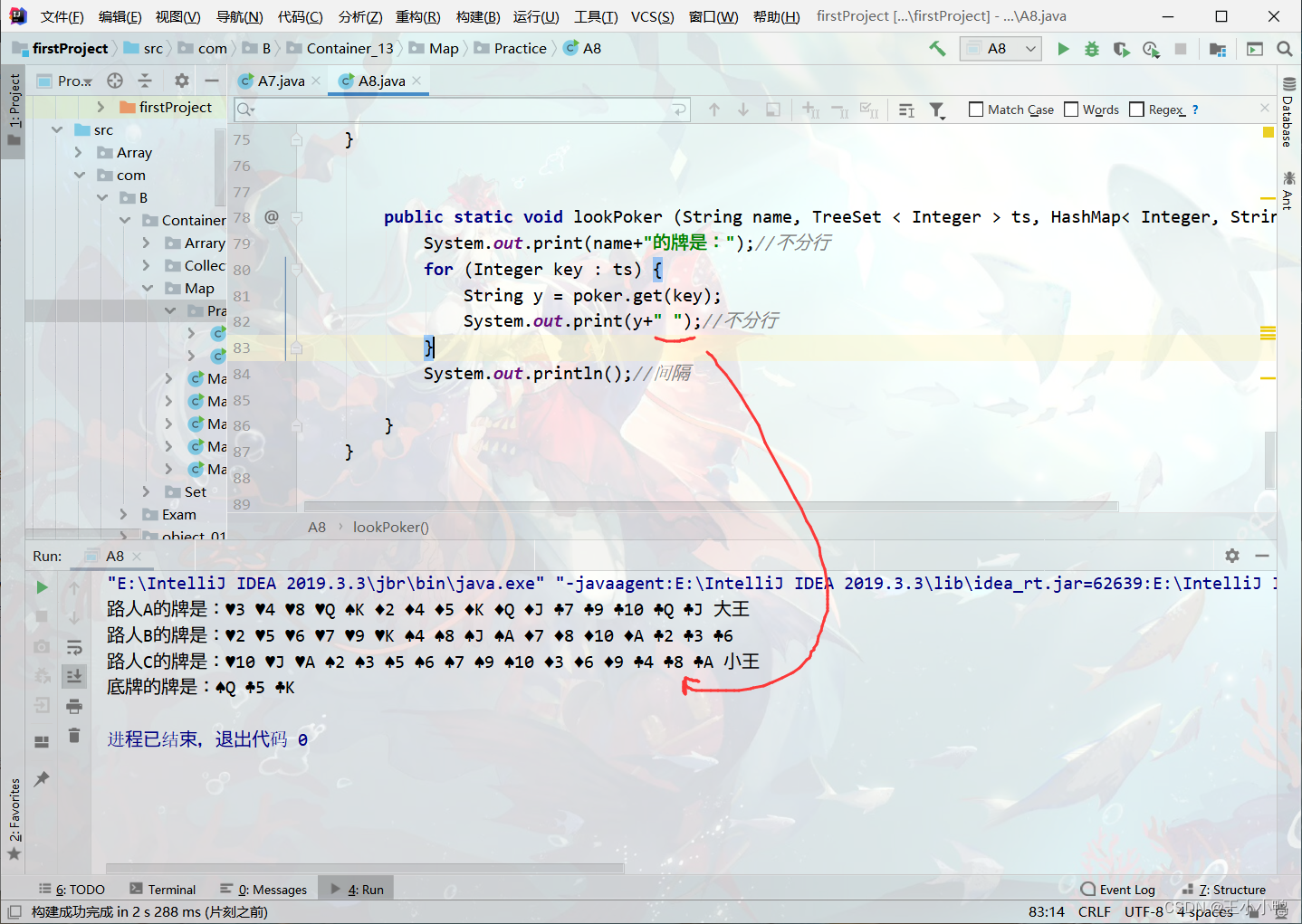Open the VCS(S) menu
Image resolution: width=1302 pixels, height=924 pixels.
pos(652,16)
